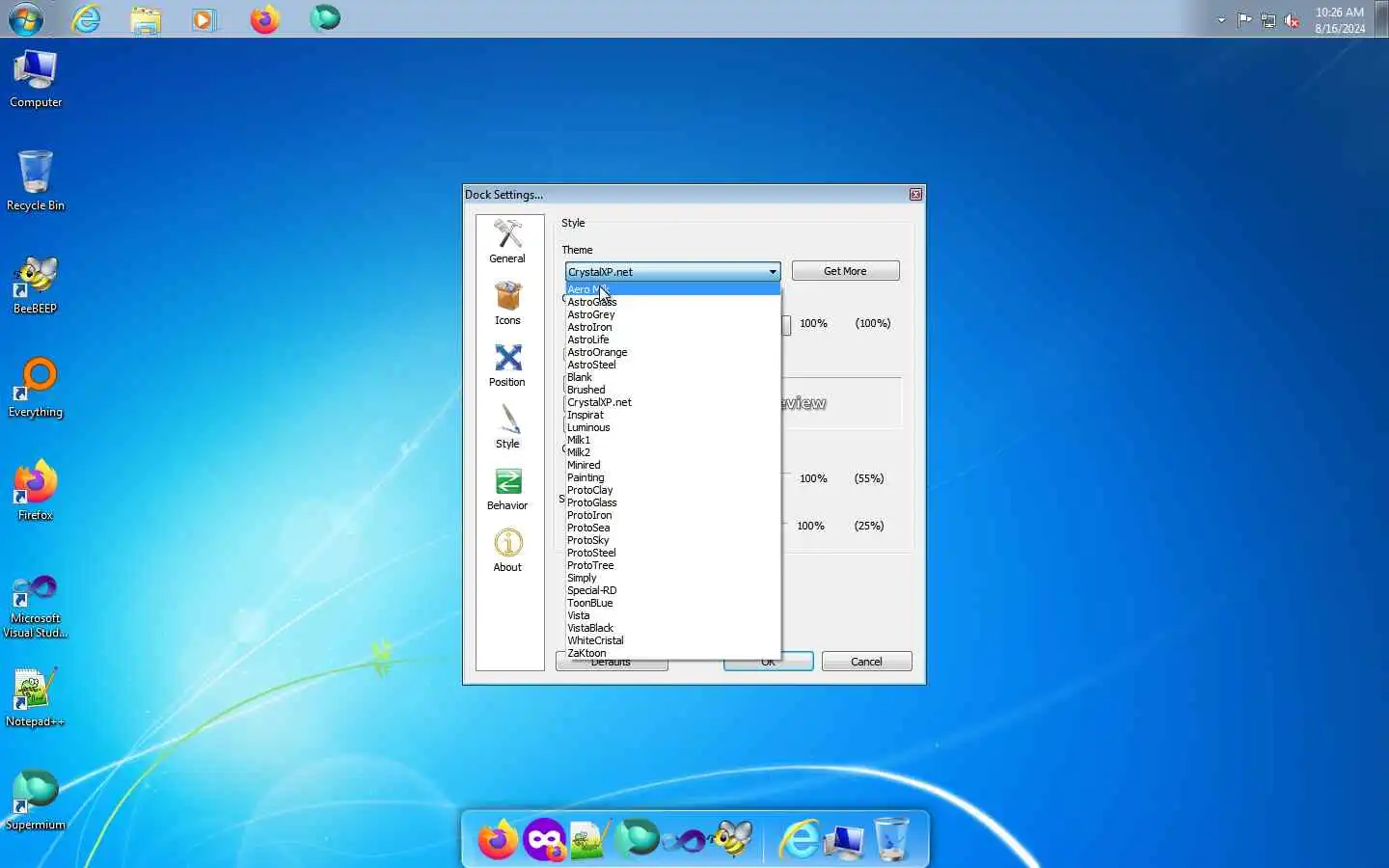Select the Style section in sidebar
Screen dimensions: 1389x868
coord(507,426)
